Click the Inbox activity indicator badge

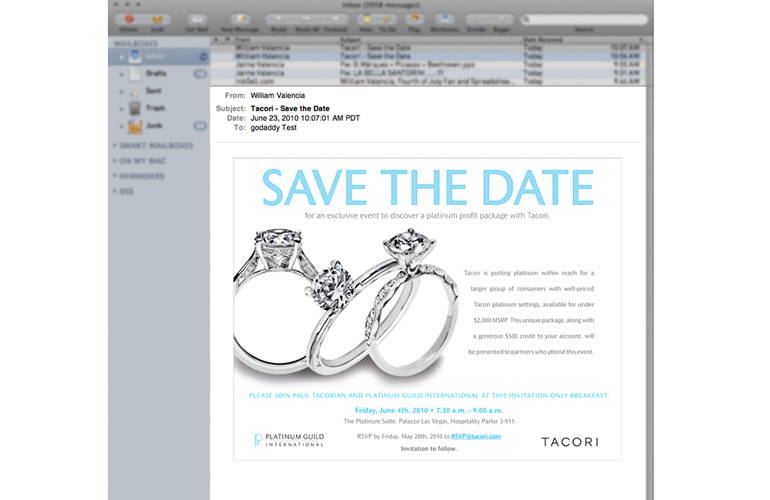pos(203,56)
